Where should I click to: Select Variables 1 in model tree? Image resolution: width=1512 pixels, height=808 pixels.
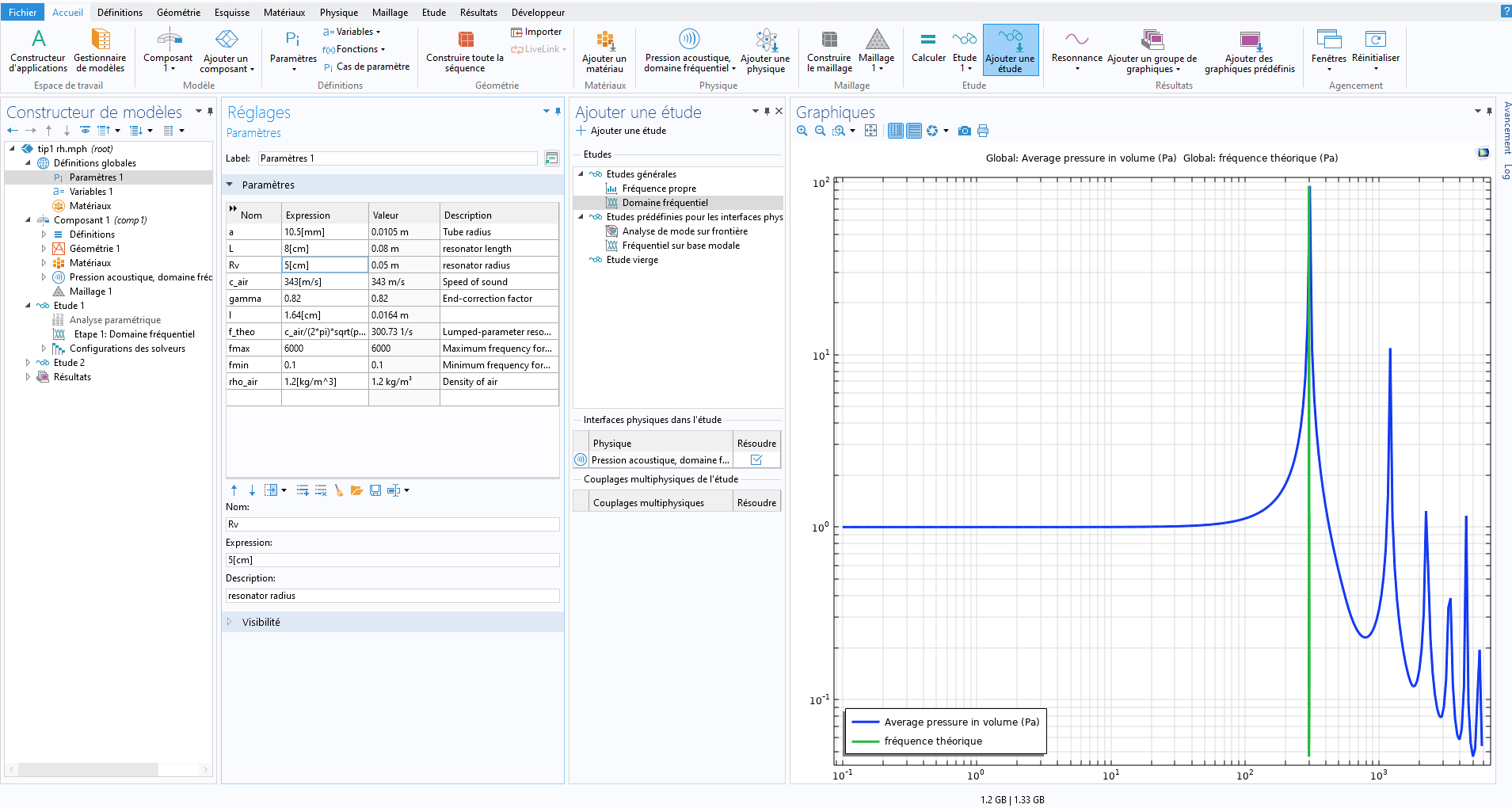pyautogui.click(x=90, y=192)
